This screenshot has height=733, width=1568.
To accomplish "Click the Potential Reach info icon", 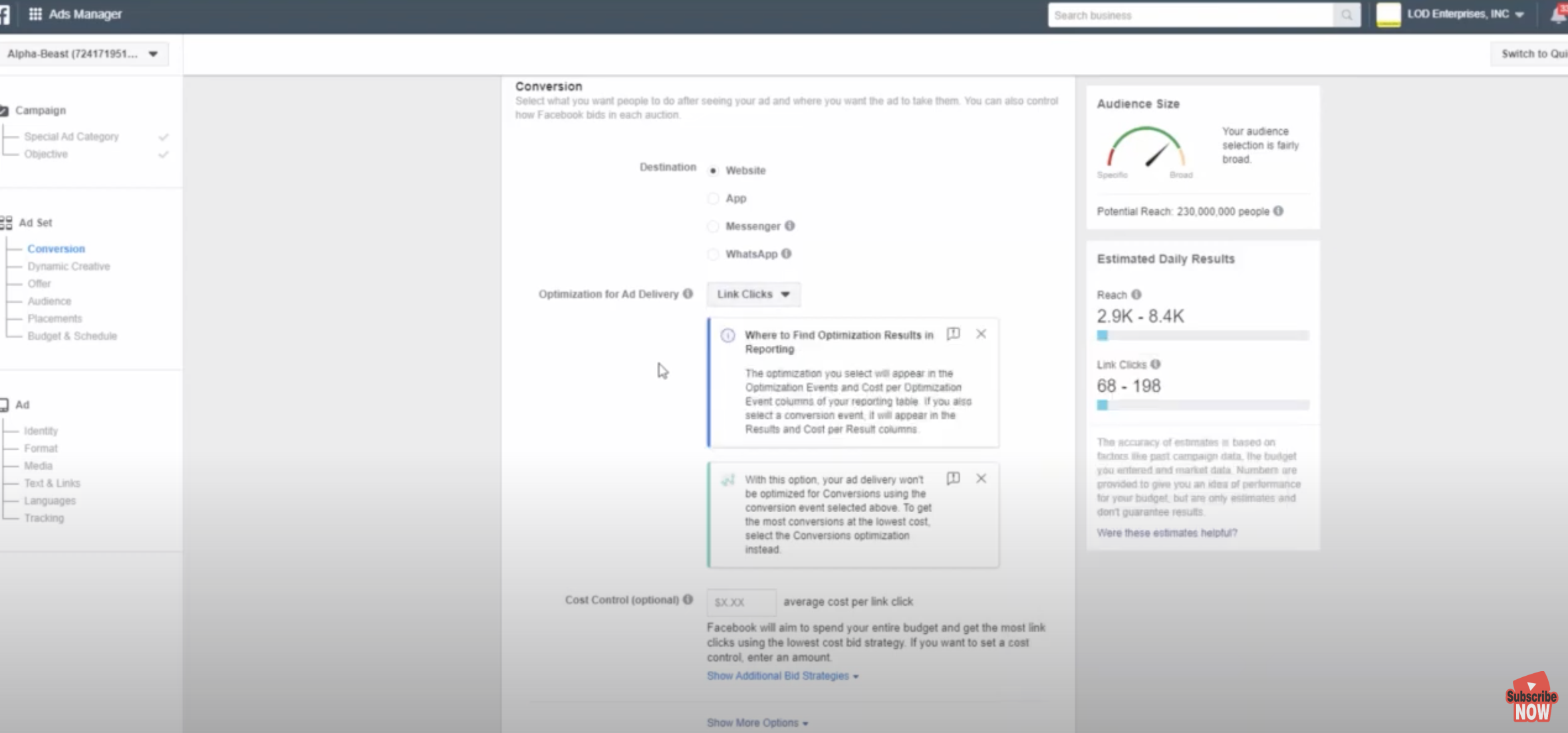I will click(x=1278, y=211).
